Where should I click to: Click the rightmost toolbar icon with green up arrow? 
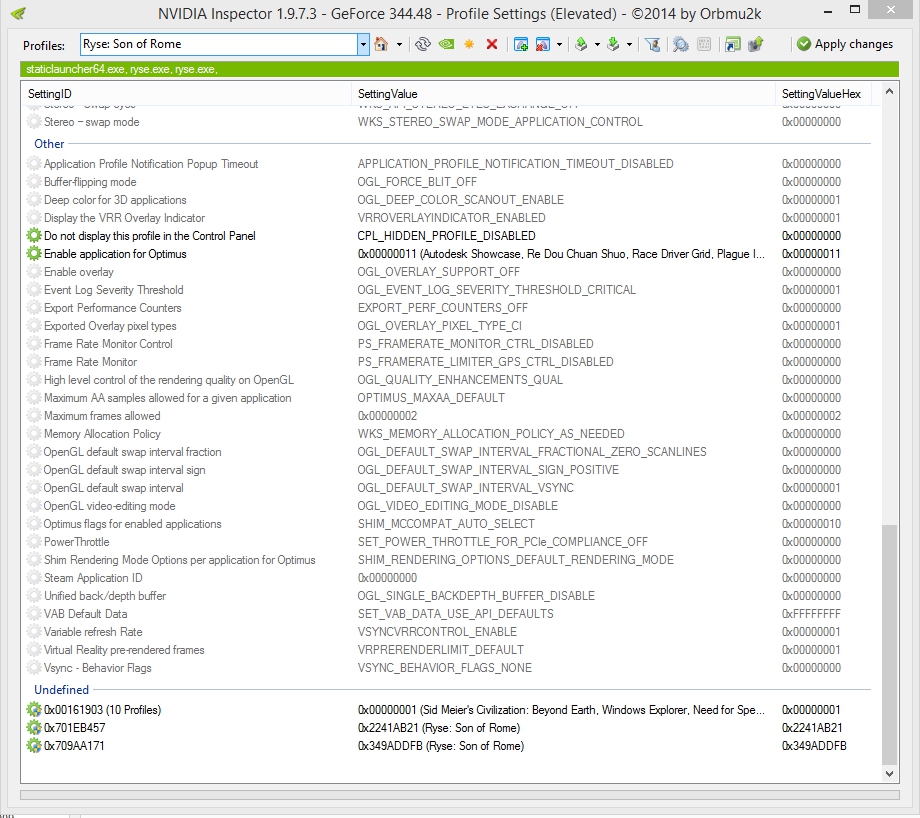(756, 44)
